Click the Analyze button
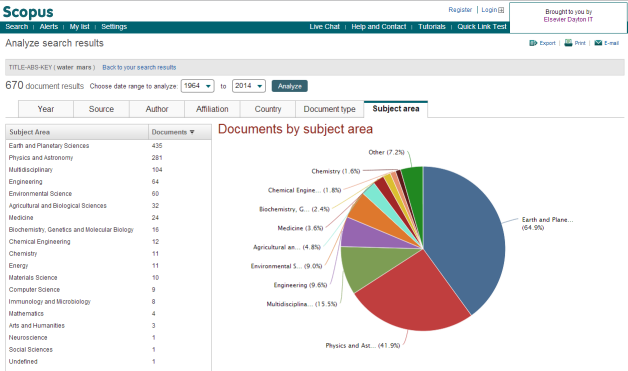628x371 pixels. [x=290, y=86]
